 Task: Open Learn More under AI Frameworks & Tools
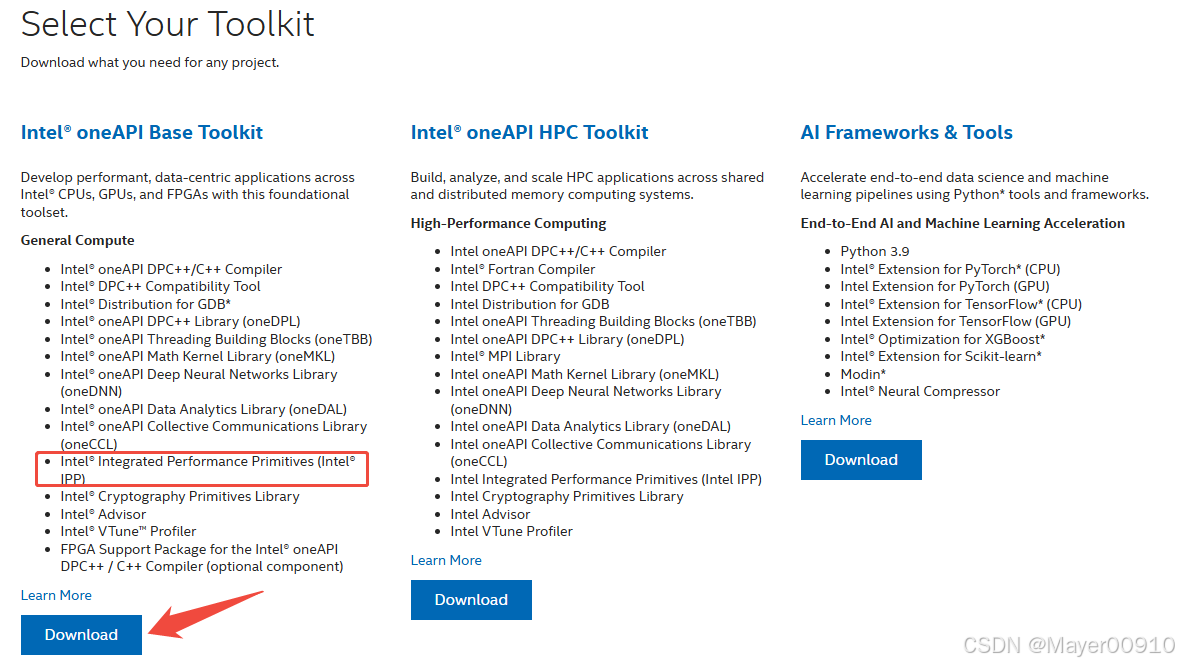836,419
